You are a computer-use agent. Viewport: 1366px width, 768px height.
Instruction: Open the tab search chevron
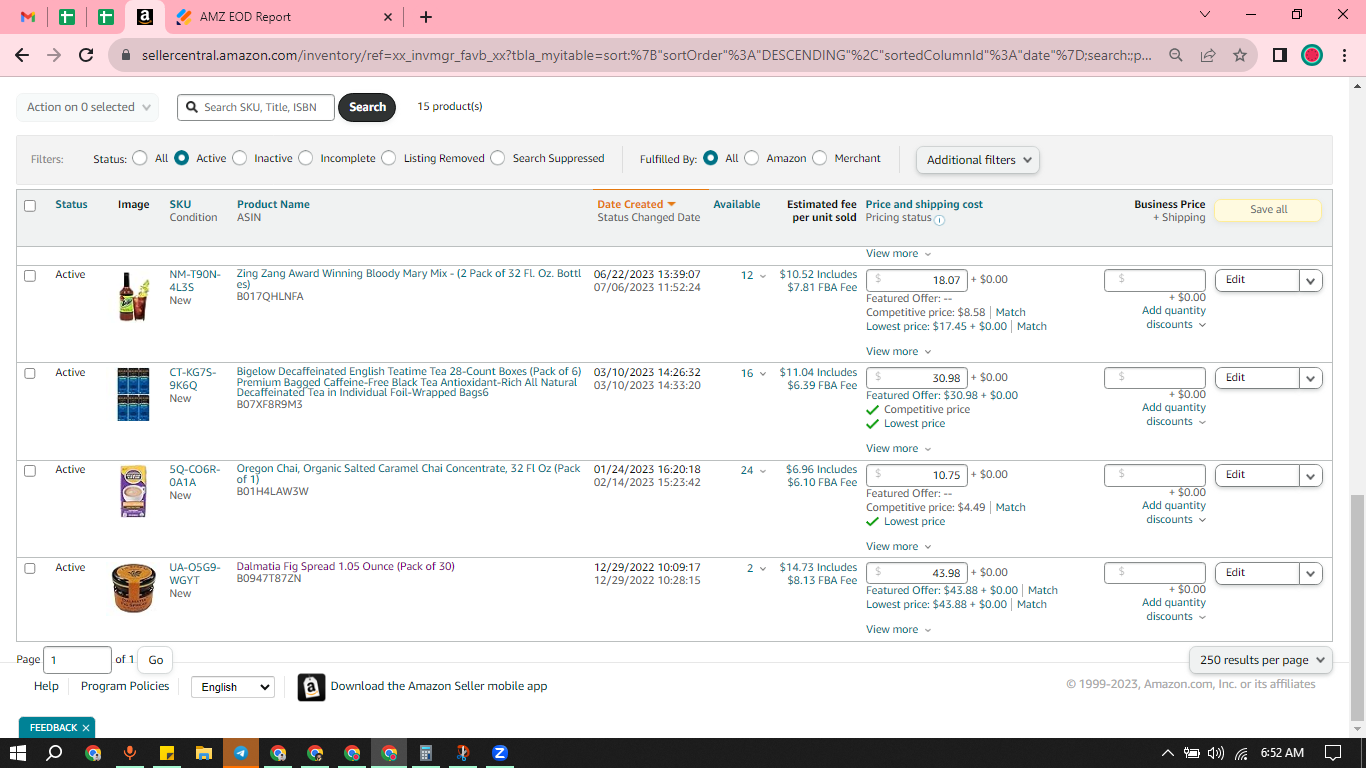click(x=1205, y=14)
